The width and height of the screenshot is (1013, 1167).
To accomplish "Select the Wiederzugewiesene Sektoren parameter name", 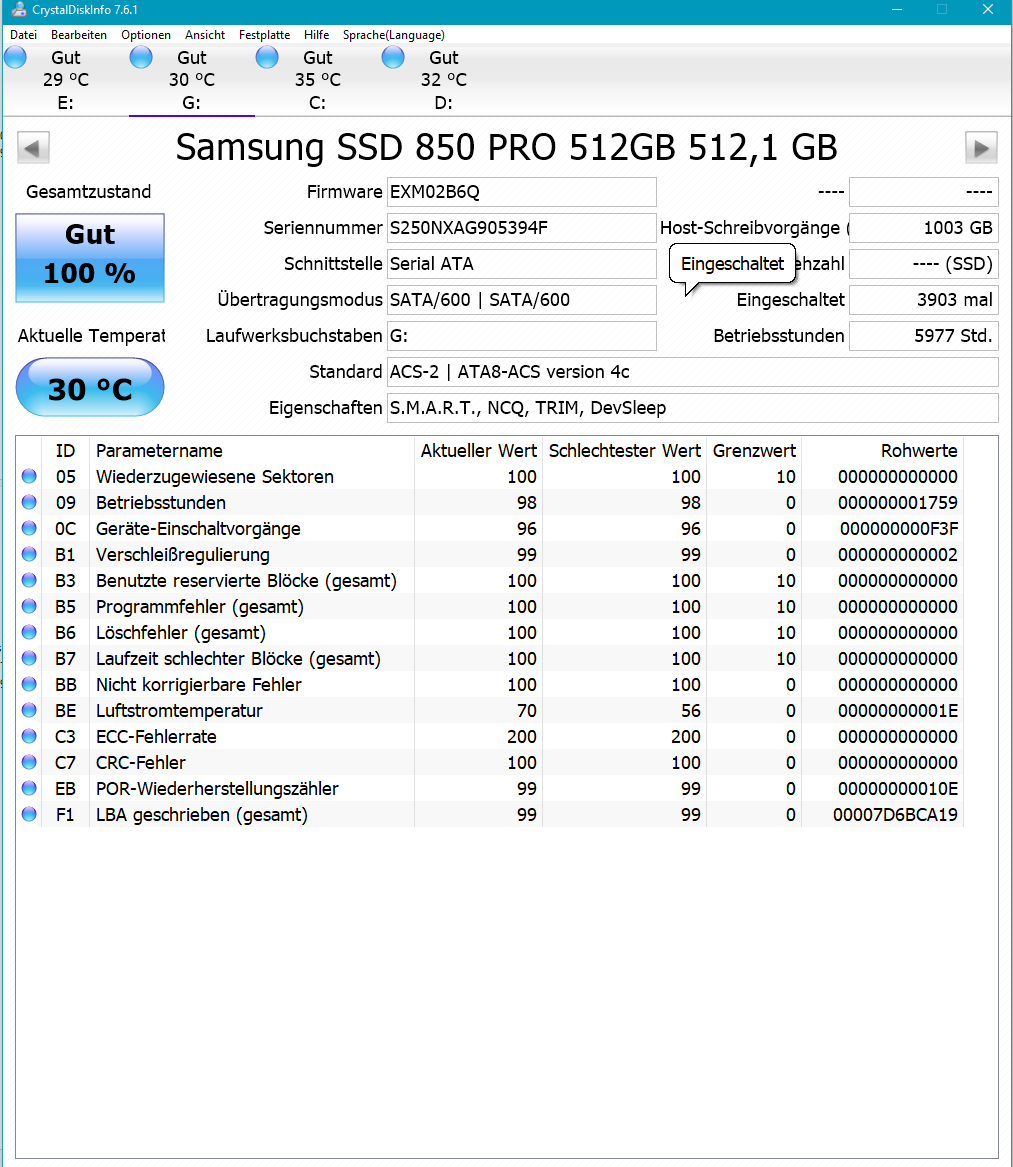I will pos(214,477).
